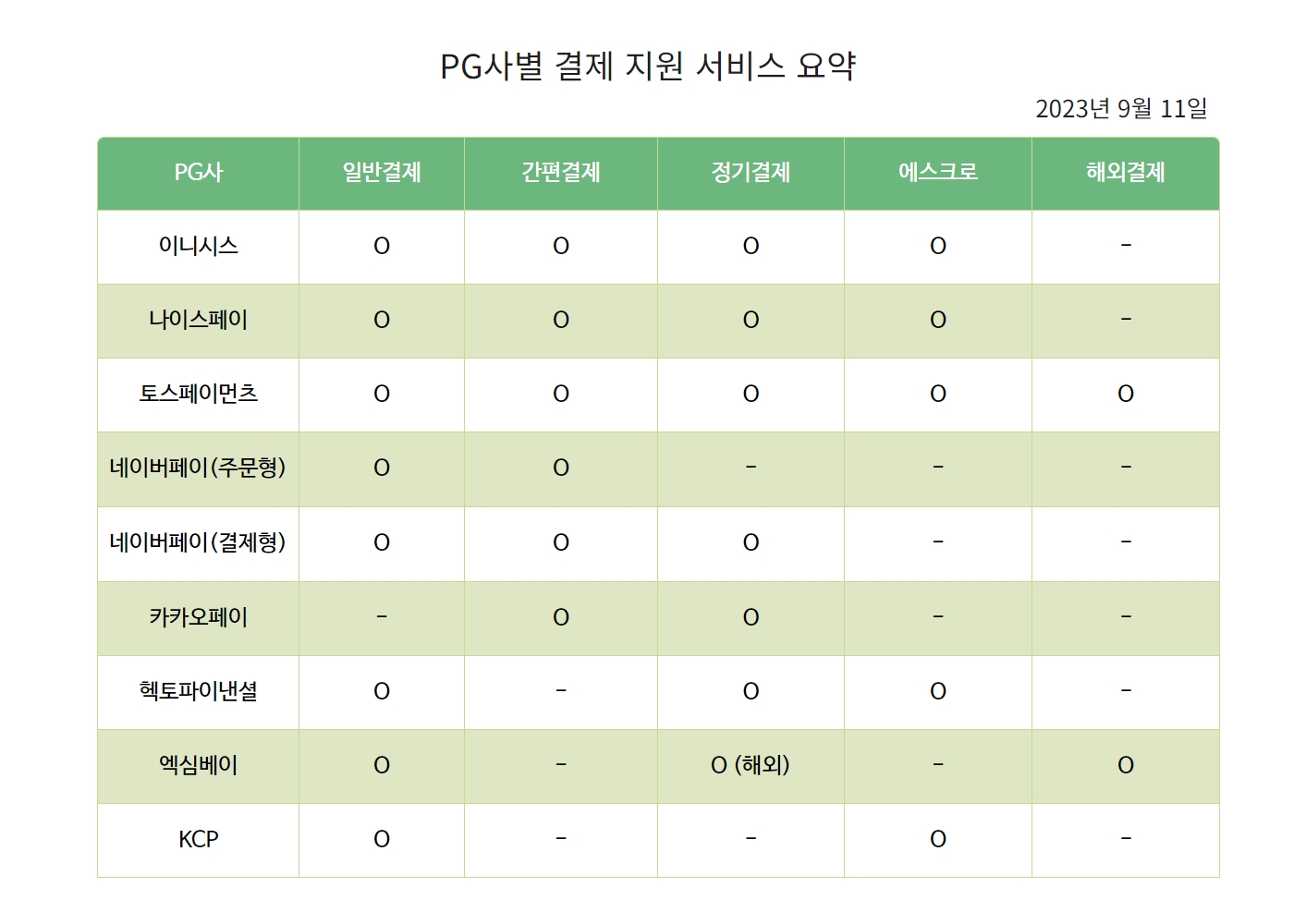This screenshot has width=1294, height=924.
Task: Select the '토스페이먼츠' row name
Action: (x=198, y=394)
